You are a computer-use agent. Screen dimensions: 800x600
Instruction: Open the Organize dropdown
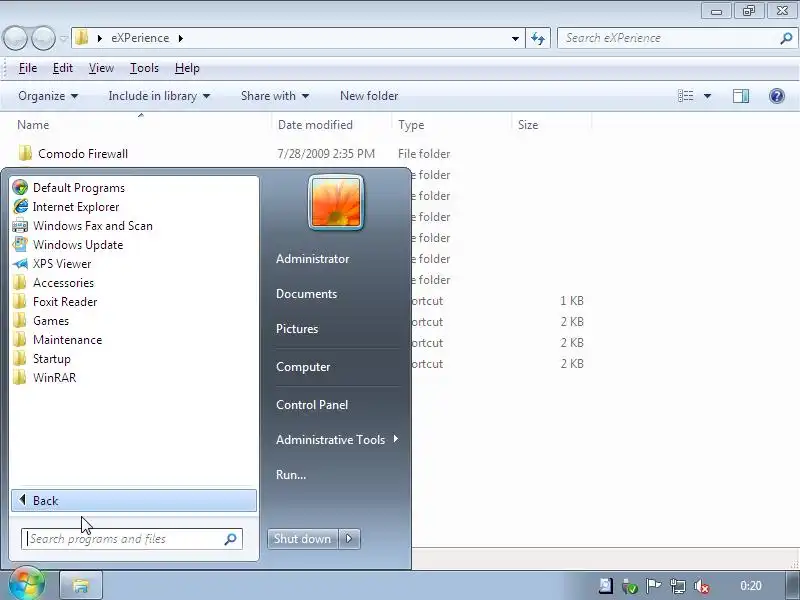click(x=48, y=96)
